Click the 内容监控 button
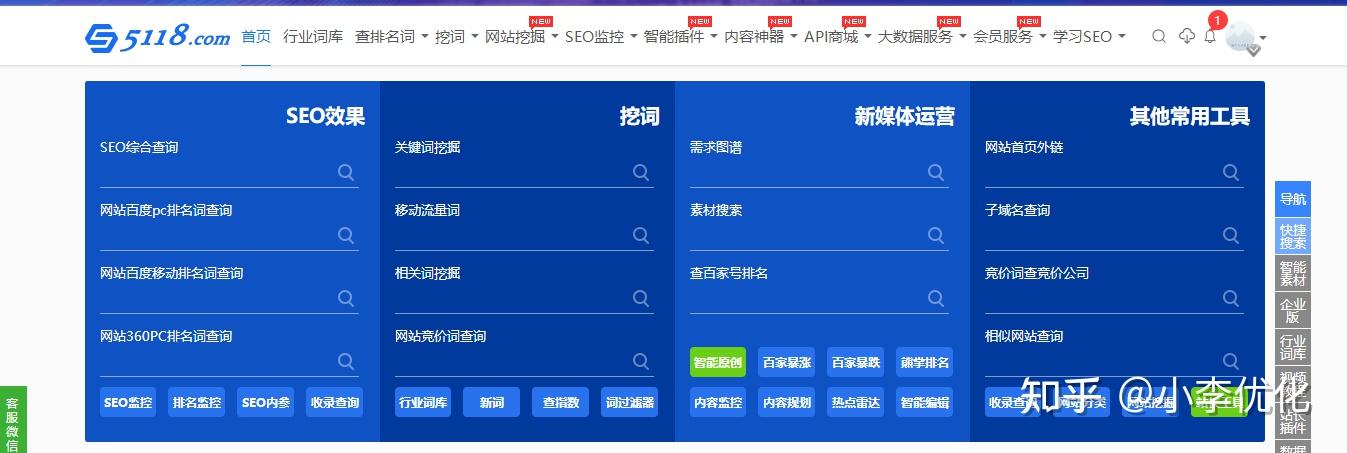 [x=718, y=402]
